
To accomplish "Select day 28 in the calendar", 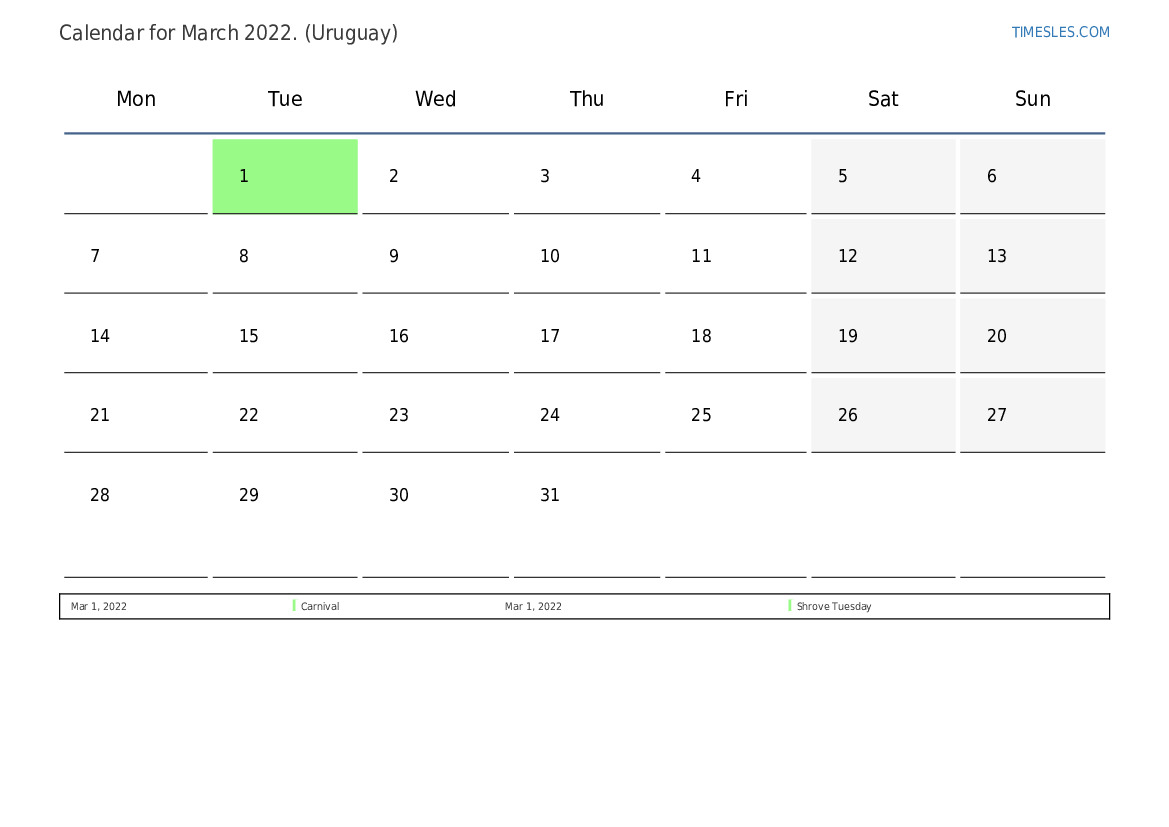I will tap(136, 518).
